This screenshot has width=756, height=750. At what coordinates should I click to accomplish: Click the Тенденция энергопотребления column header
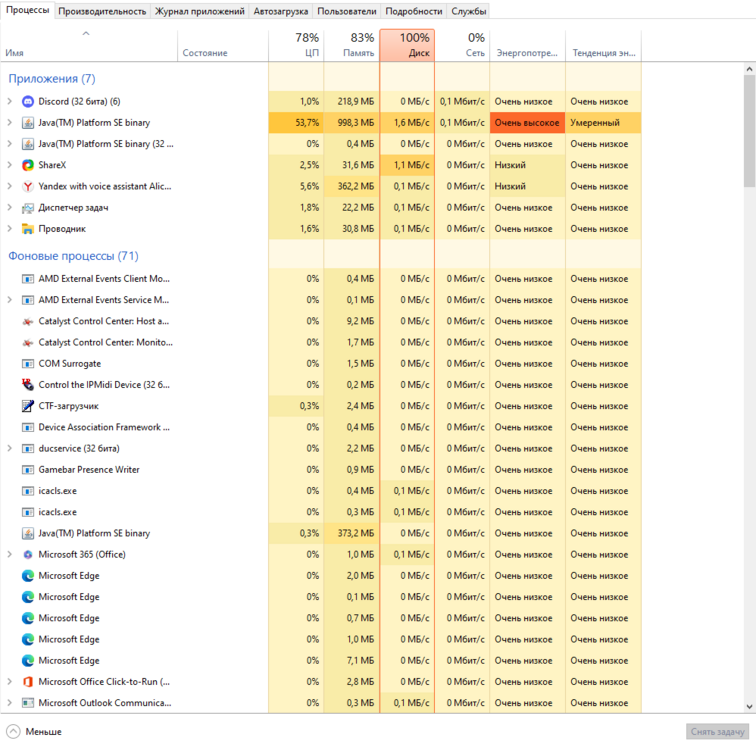point(604,45)
